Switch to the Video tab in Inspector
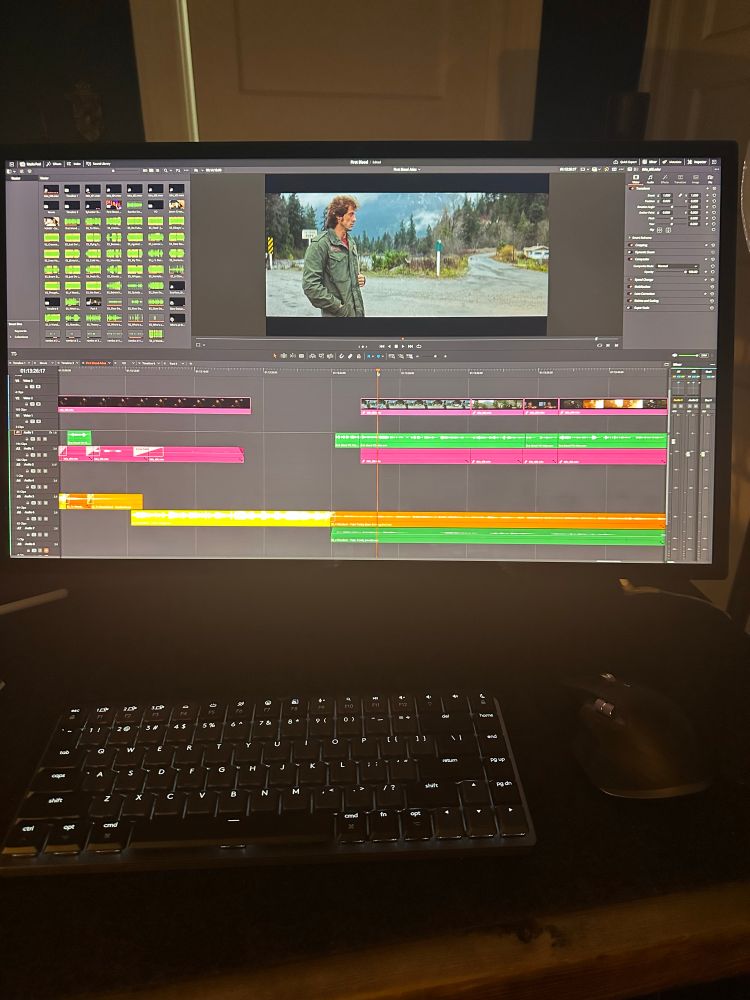Image resolution: width=750 pixels, height=1000 pixels. (636, 179)
